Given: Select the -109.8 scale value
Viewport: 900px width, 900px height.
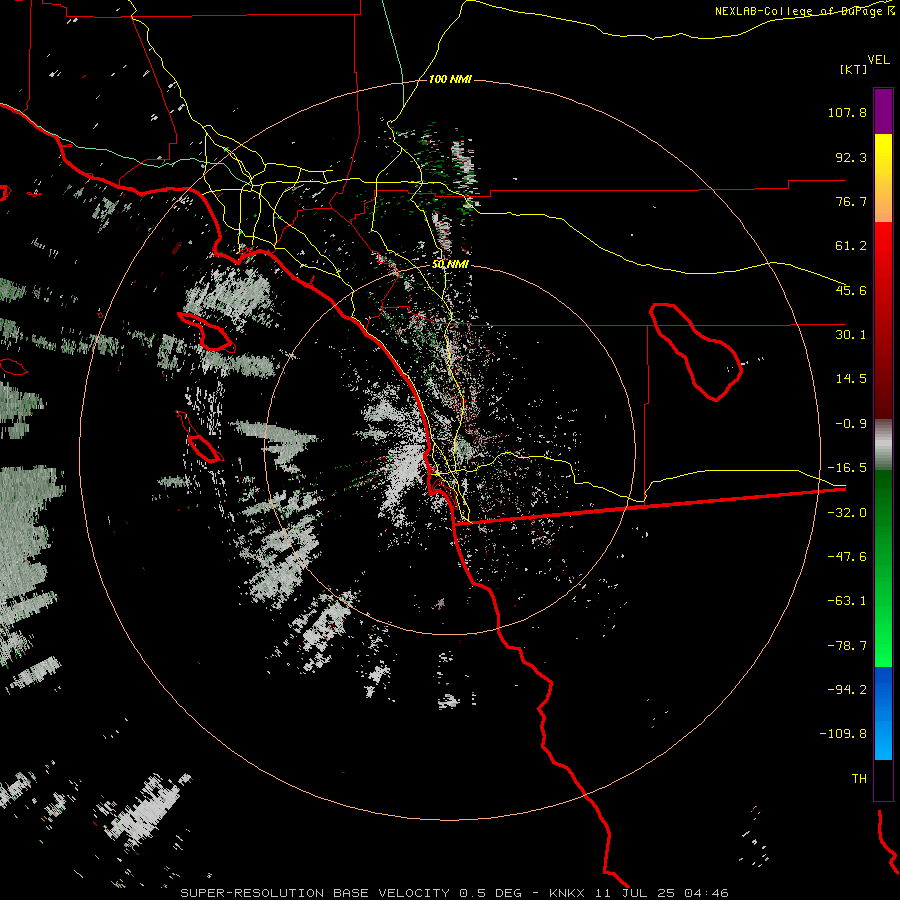Looking at the screenshot, I should pos(843,734).
